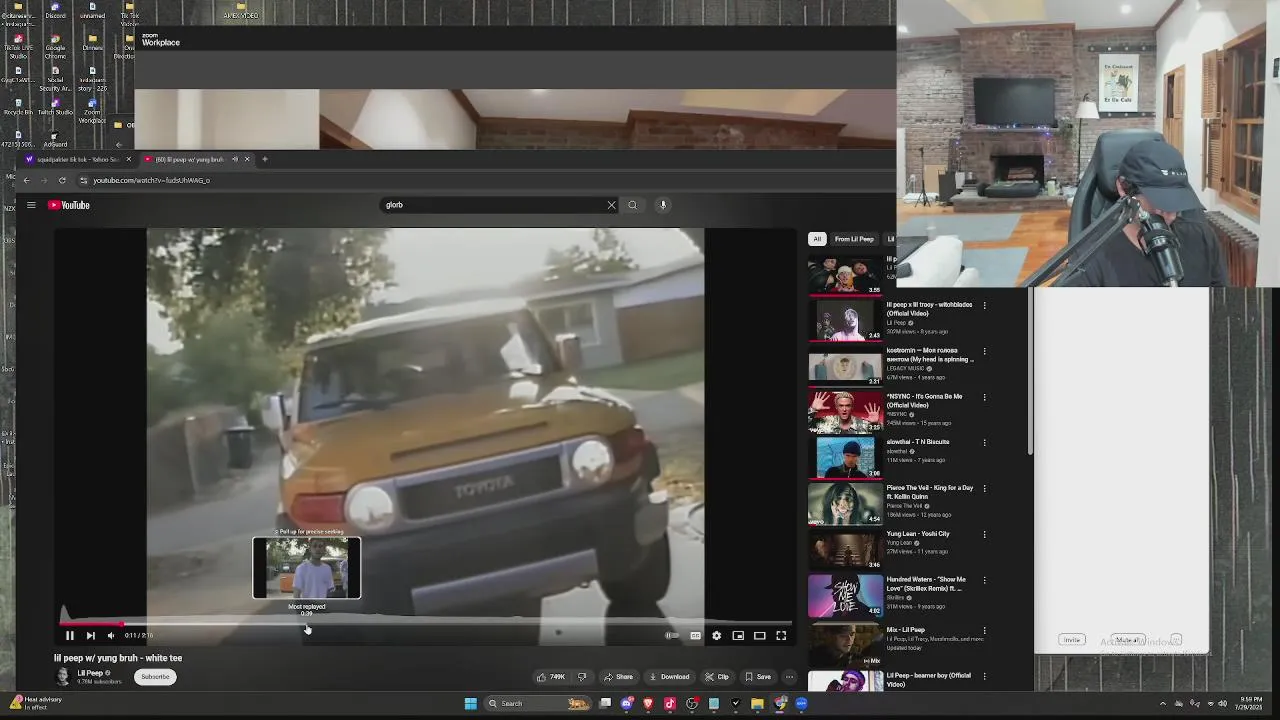Viewport: 1280px width, 720px height.
Task: Open NSYNC It's Gonna Be Me thumbnail
Action: [x=845, y=412]
